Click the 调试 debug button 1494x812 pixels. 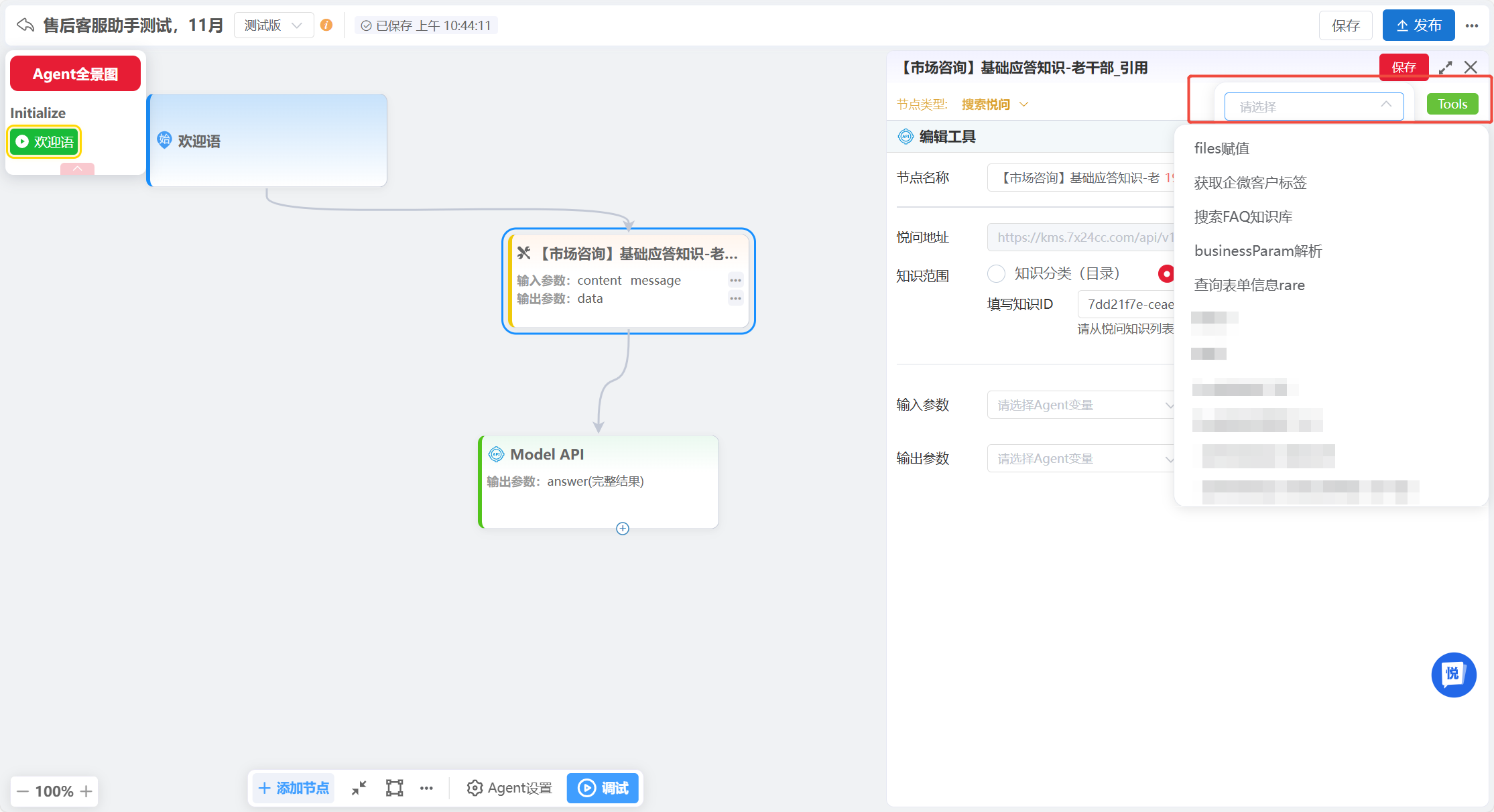(x=603, y=788)
